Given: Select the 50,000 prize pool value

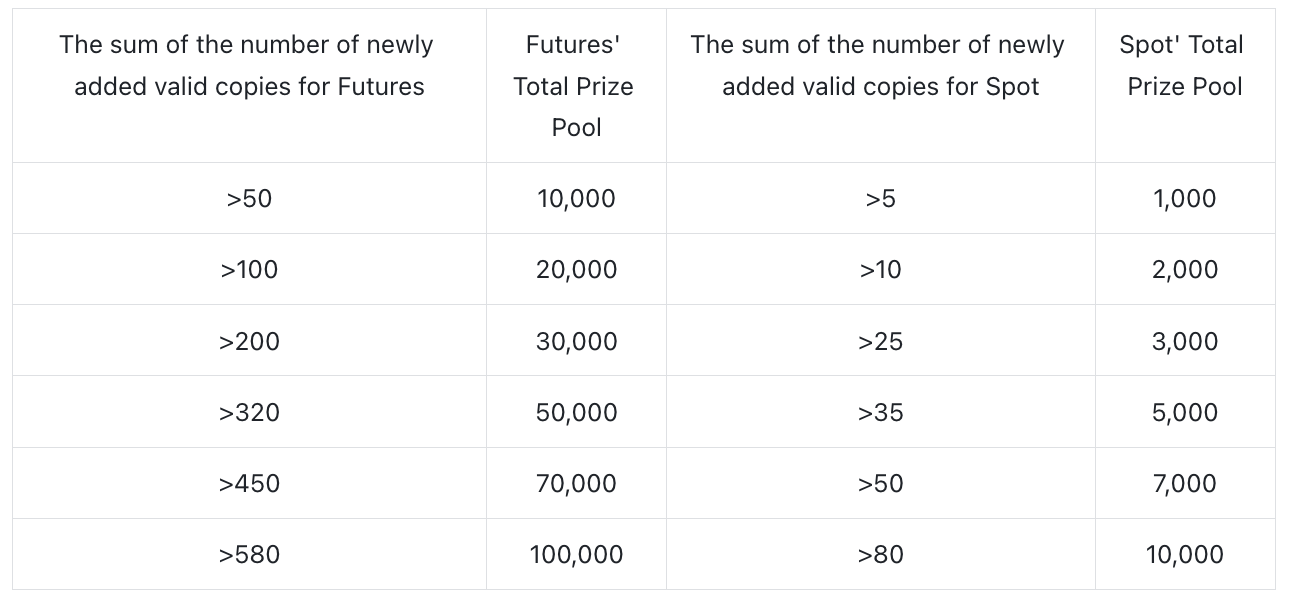Looking at the screenshot, I should tap(576, 412).
